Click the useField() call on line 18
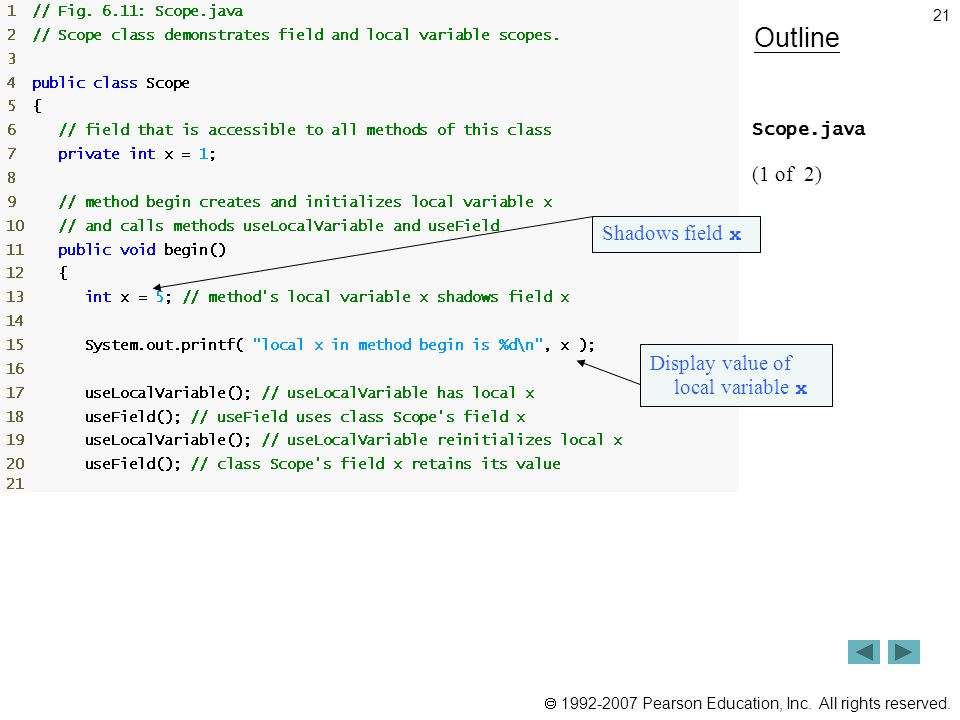Image resolution: width=960 pixels, height=720 pixels. (x=133, y=416)
